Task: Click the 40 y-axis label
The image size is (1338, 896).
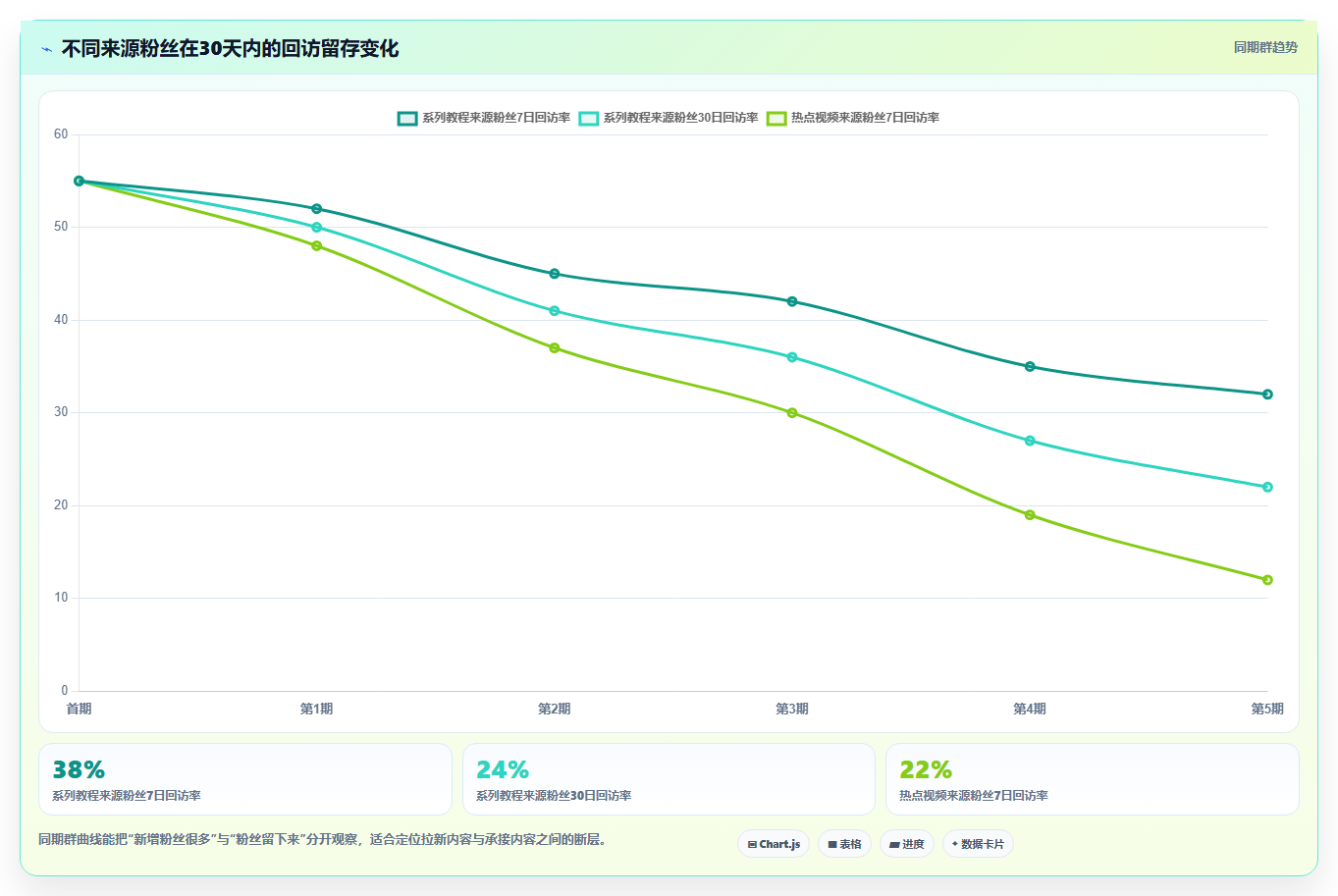Action: [x=61, y=320]
